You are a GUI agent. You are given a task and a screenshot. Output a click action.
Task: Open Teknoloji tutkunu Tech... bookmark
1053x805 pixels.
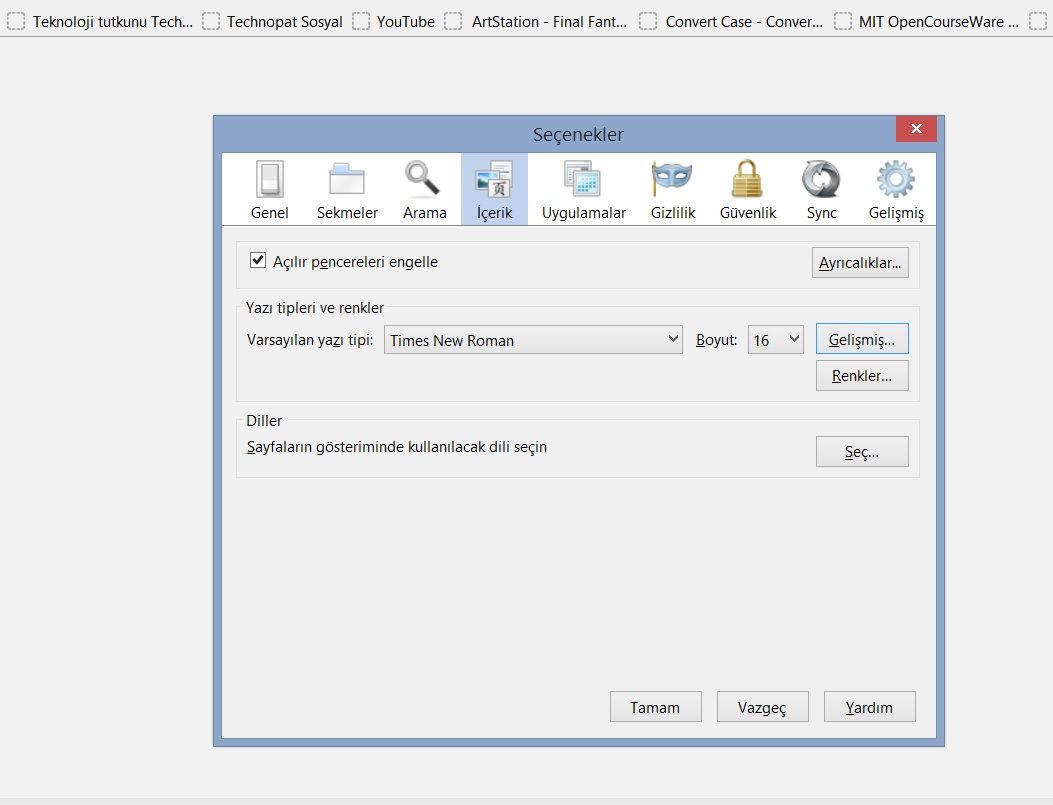coord(100,21)
